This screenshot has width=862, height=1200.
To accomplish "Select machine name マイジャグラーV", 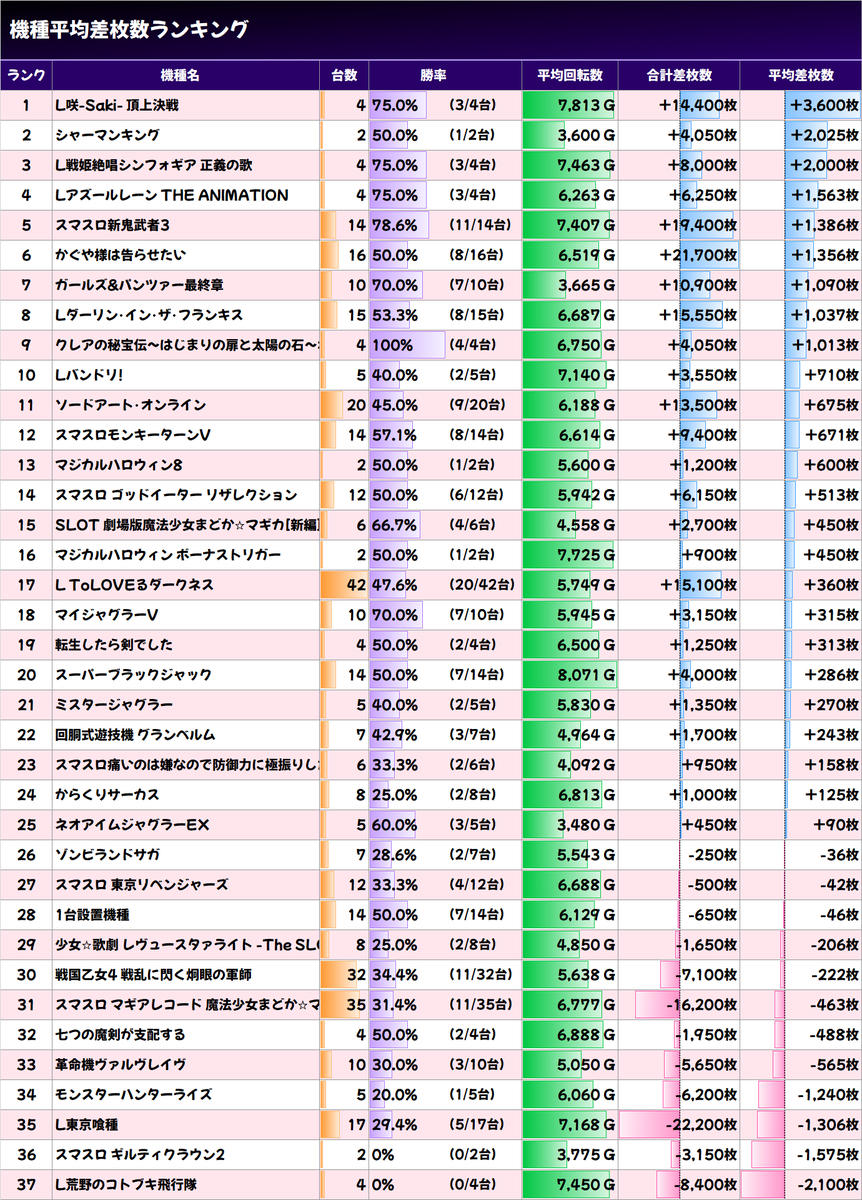I will [x=105, y=615].
